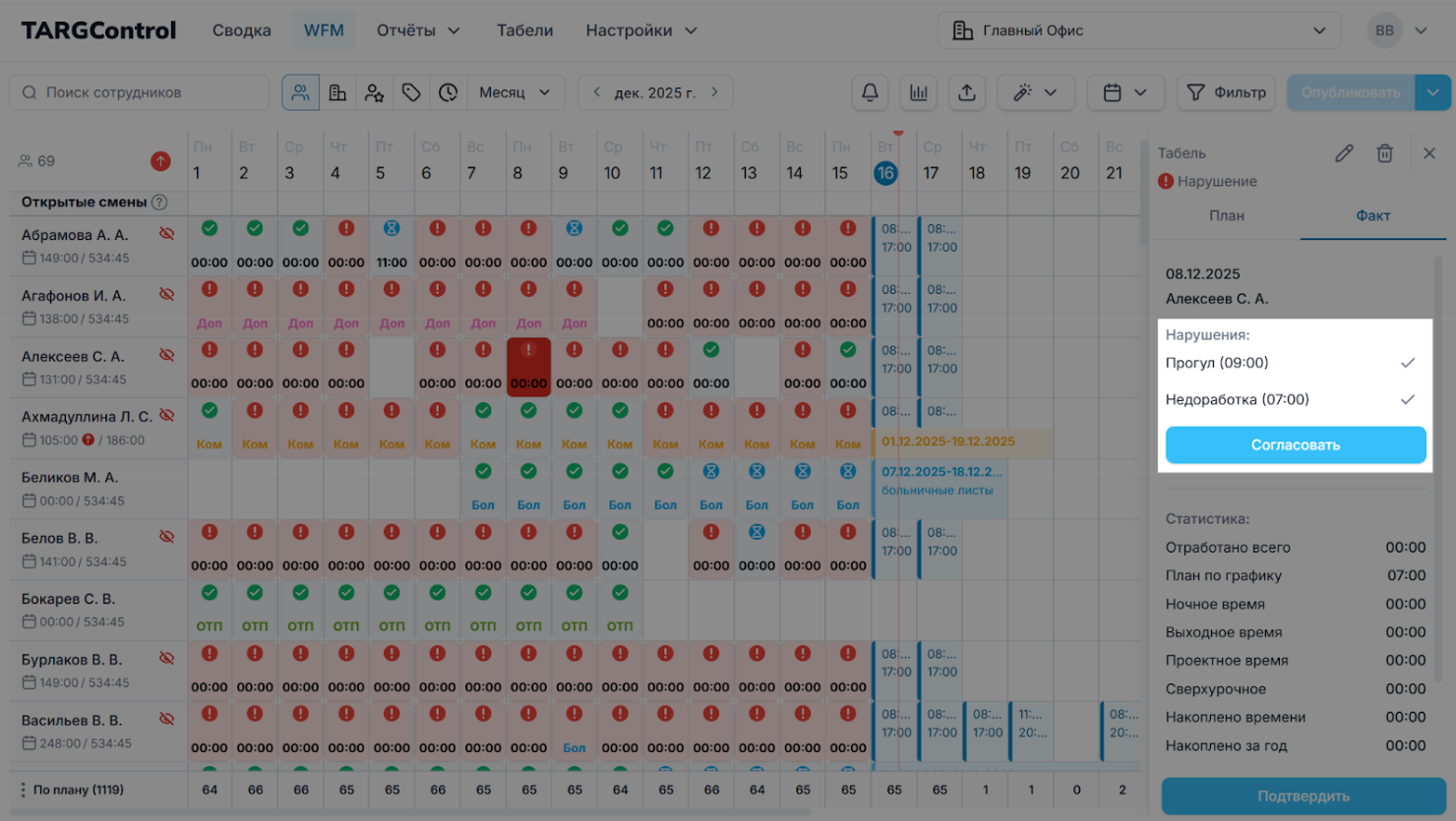Open the Табели menu item
Screen dimensions: 1456x821
point(524,30)
